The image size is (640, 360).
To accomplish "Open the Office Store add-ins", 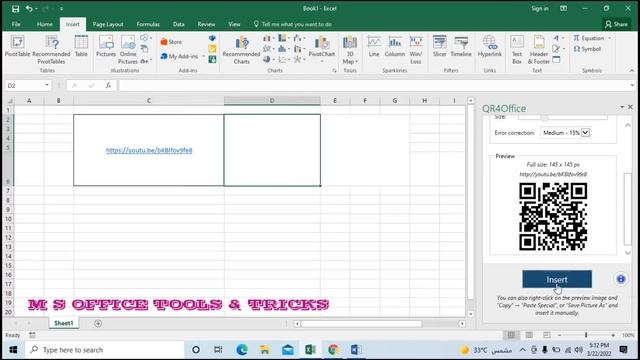I will click(x=171, y=42).
